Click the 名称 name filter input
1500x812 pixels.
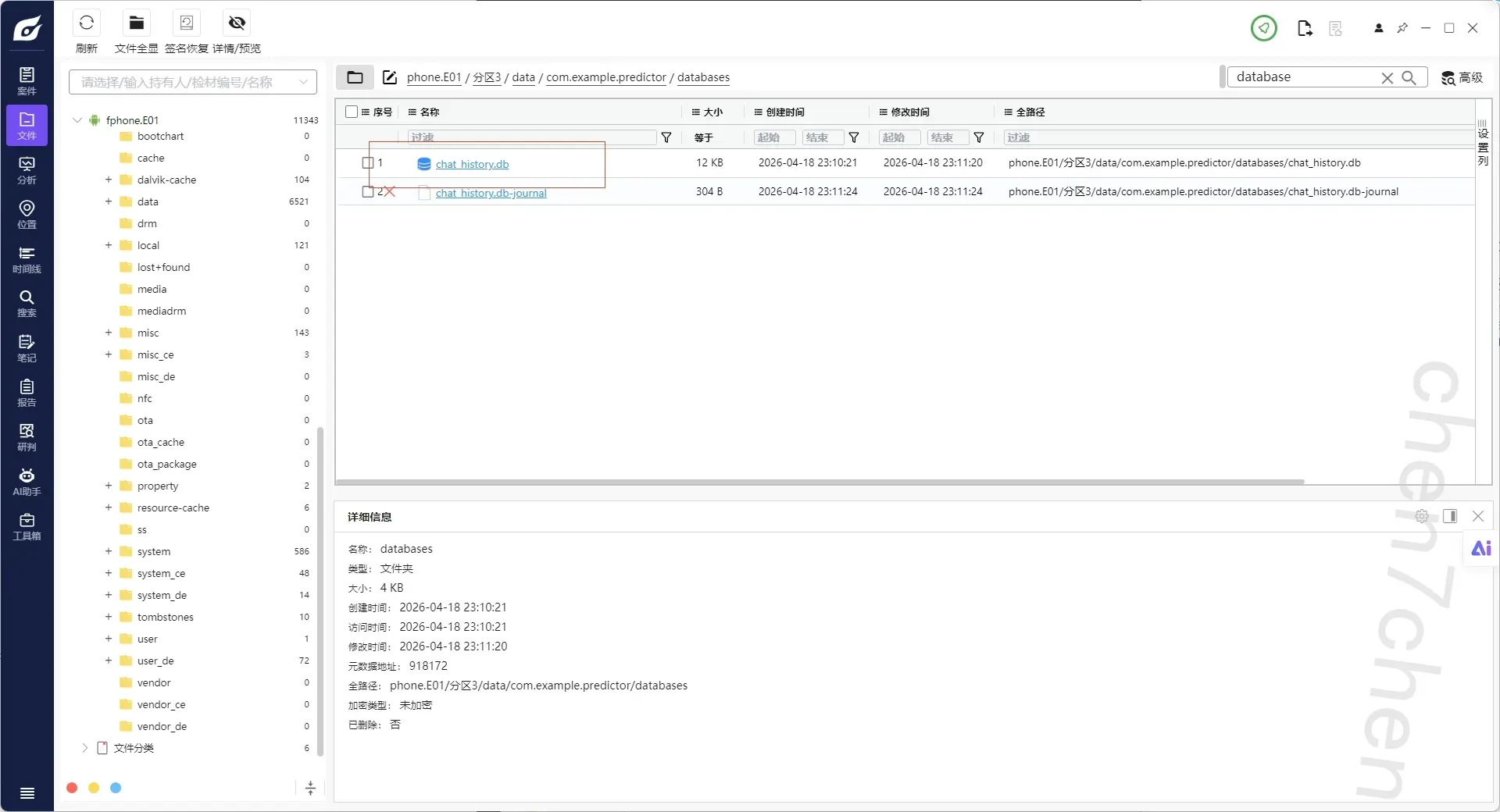[x=532, y=137]
